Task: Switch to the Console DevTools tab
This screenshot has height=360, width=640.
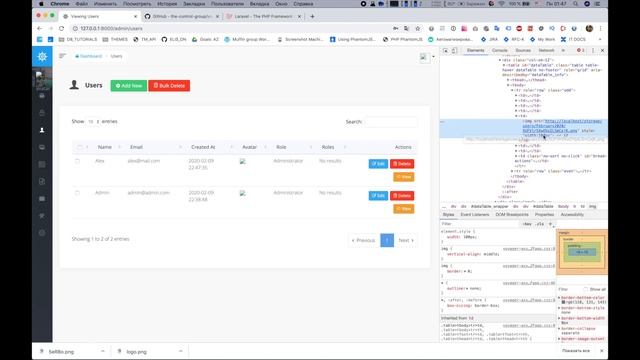Action: click(x=500, y=51)
